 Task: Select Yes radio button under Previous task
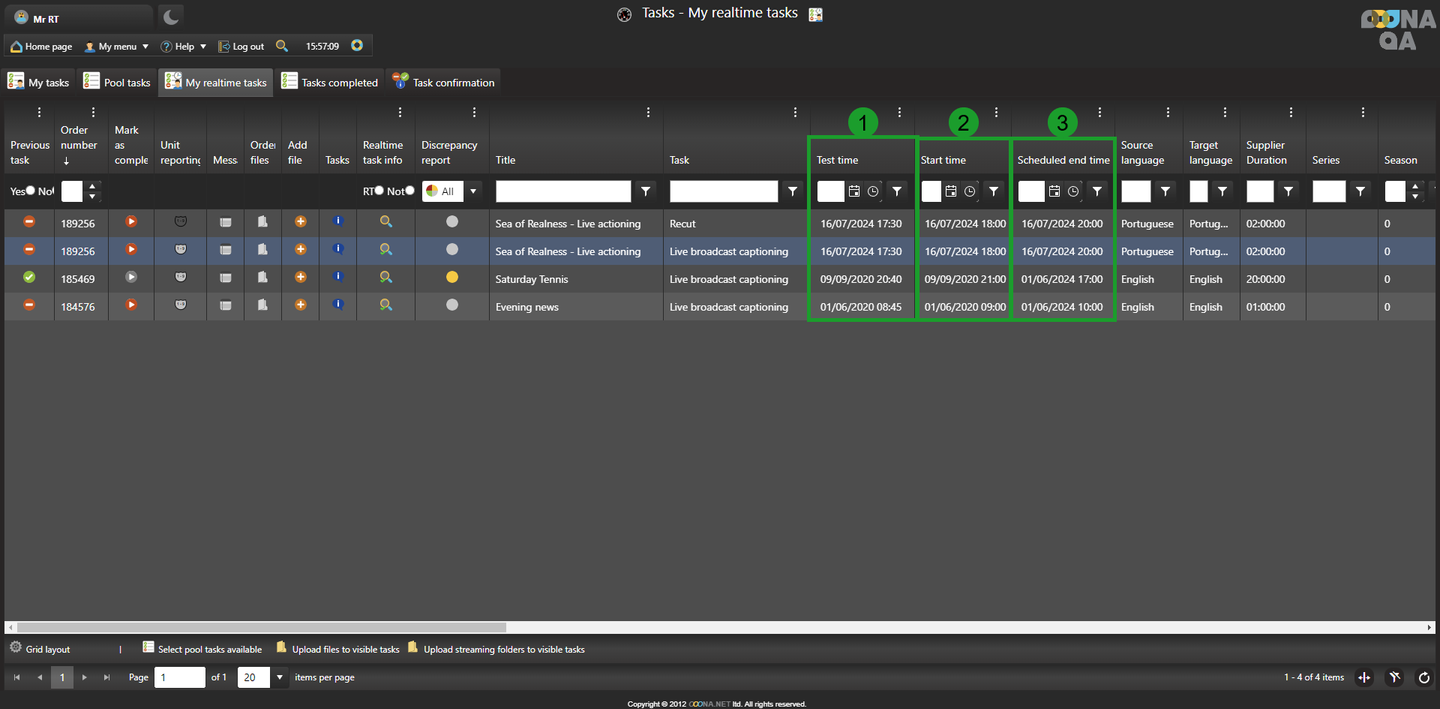point(30,191)
